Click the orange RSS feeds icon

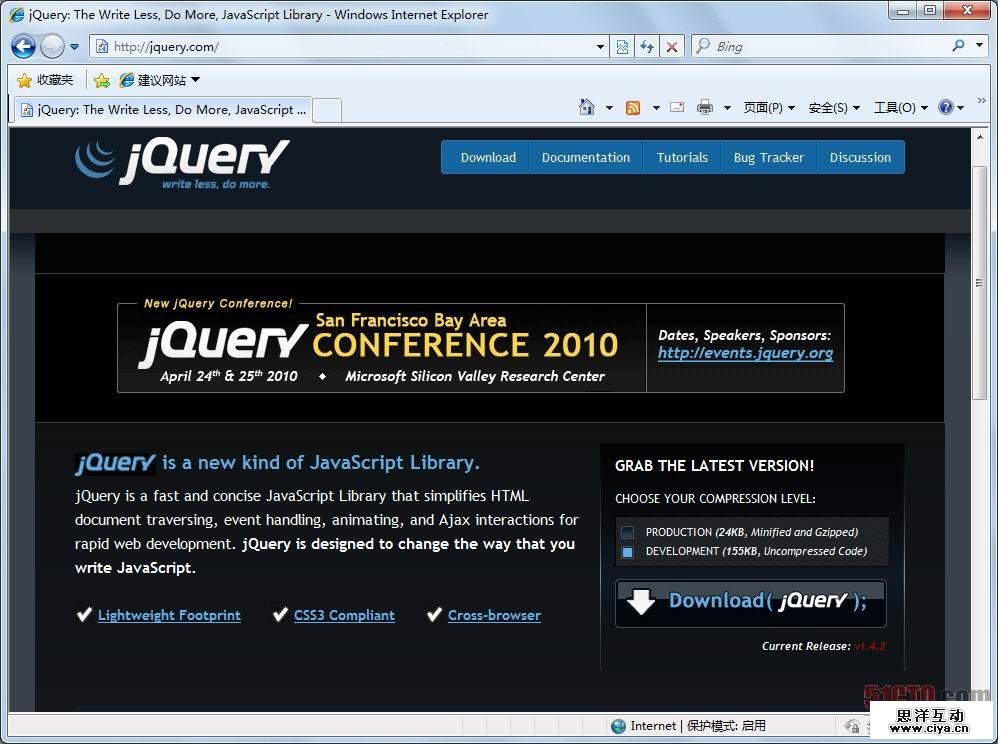tap(633, 108)
